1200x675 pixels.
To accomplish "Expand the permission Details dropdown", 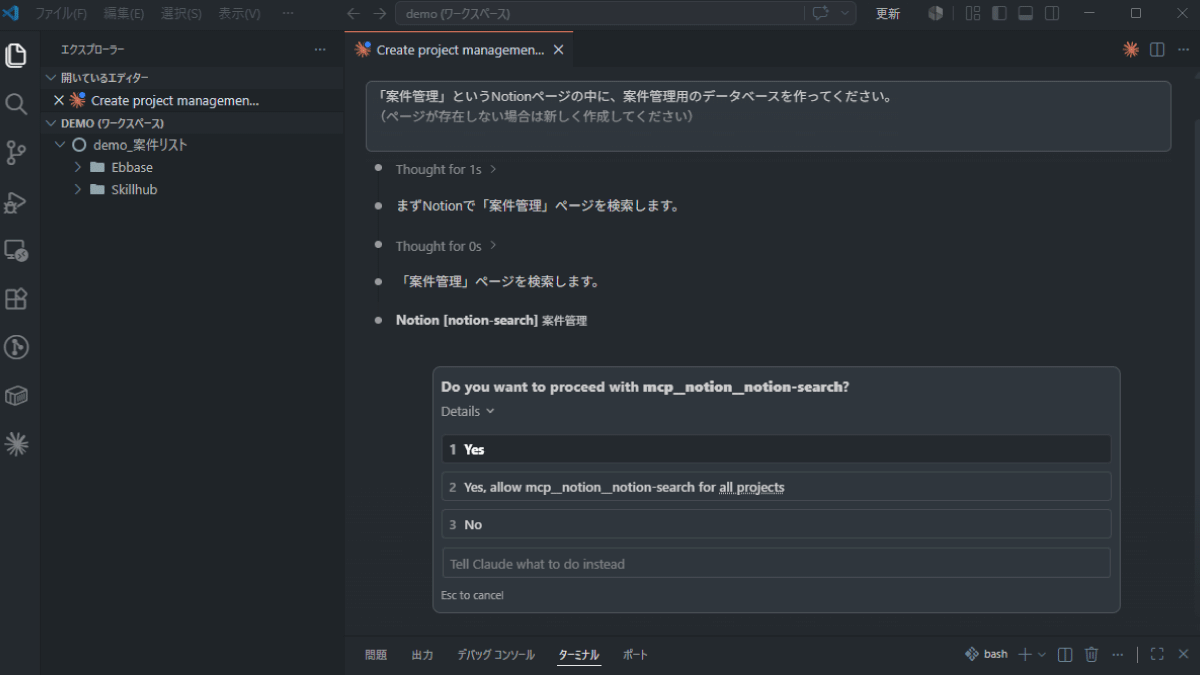I will 468,411.
